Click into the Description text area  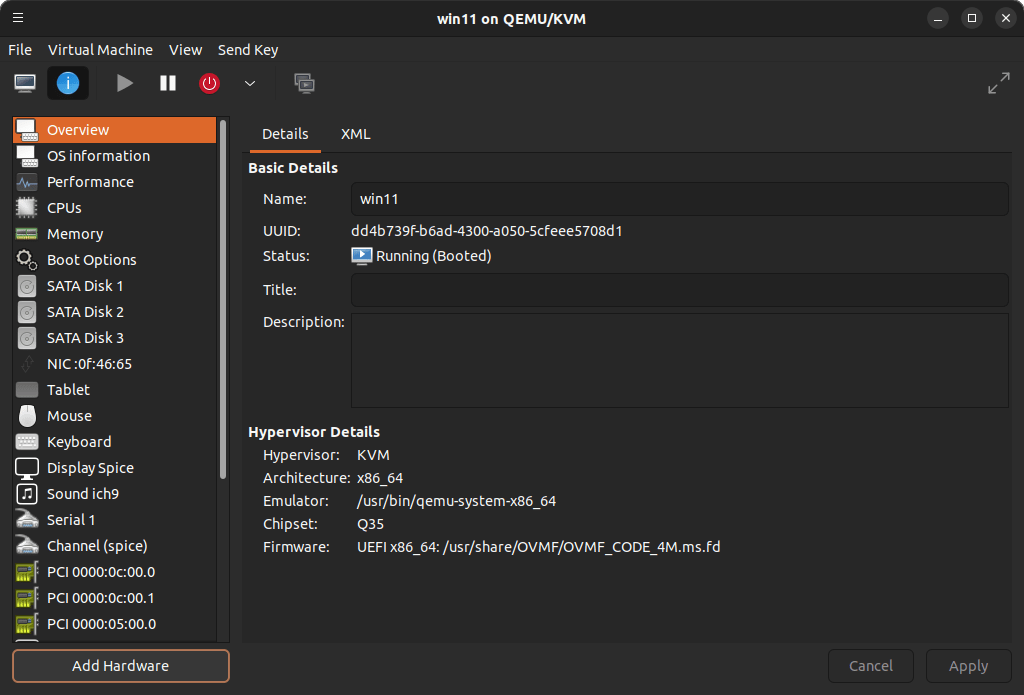pos(679,360)
